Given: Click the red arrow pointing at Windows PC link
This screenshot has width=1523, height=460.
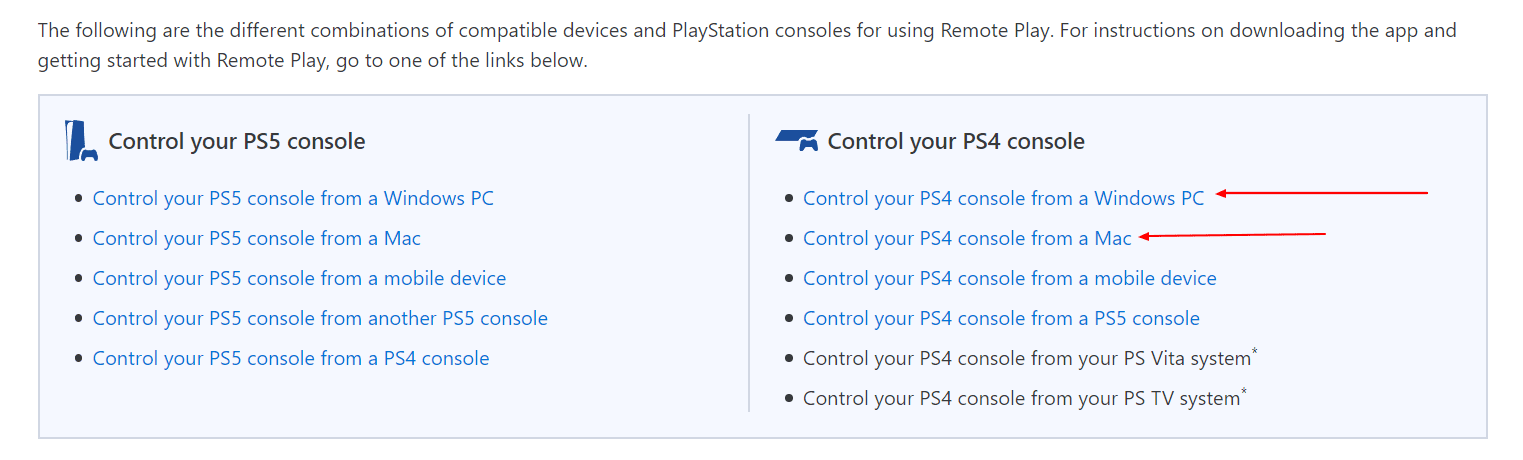Looking at the screenshot, I should (x=1321, y=193).
